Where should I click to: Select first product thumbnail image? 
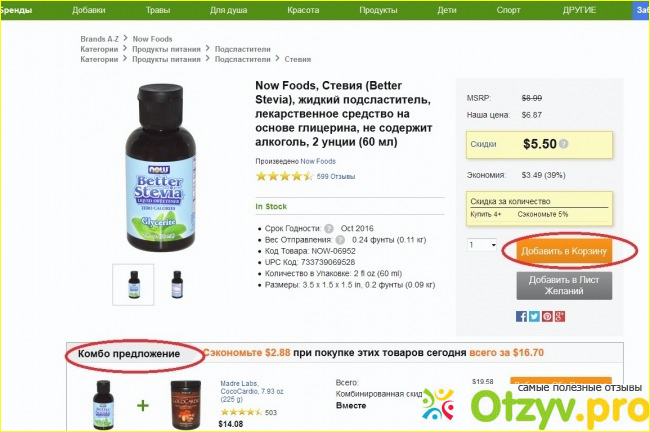pos(133,284)
